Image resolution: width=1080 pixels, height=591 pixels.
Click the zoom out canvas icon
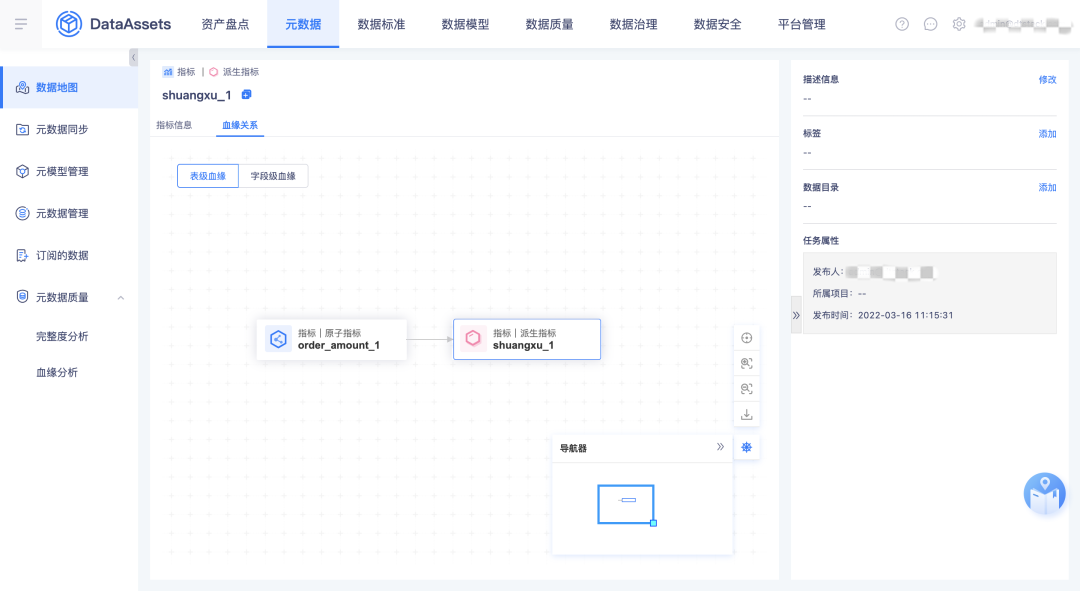tap(747, 388)
